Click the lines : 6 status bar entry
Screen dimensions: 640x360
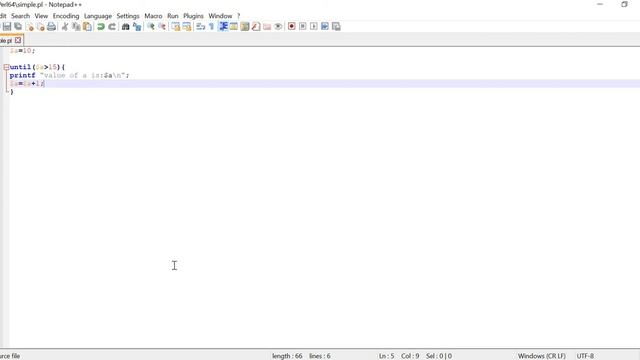coord(320,356)
